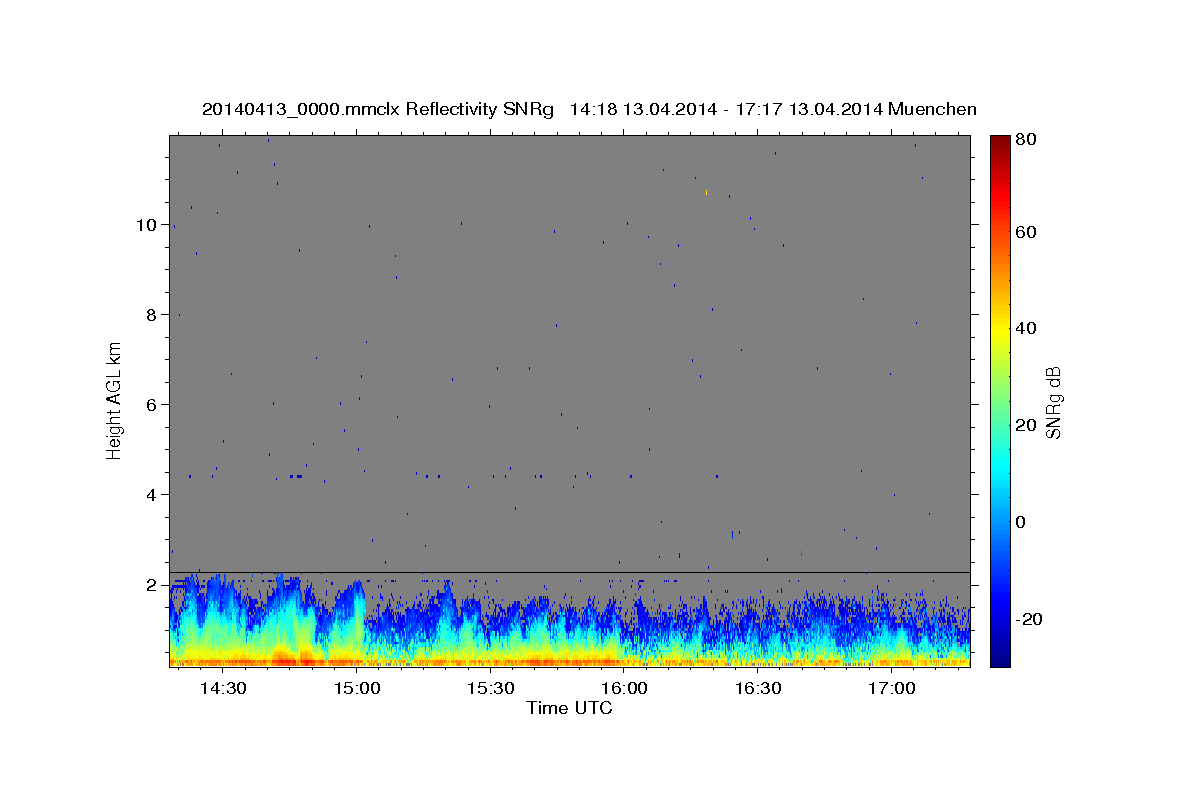Click the height tick label 8

(x=151, y=315)
